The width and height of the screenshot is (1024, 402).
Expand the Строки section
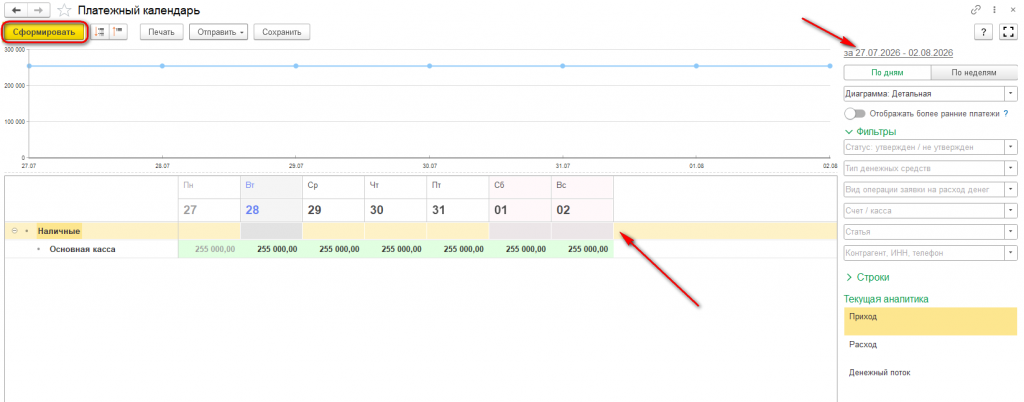(x=871, y=277)
